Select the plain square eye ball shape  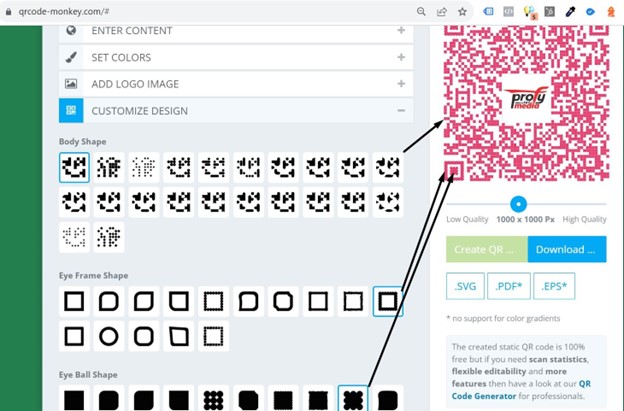click(x=74, y=399)
